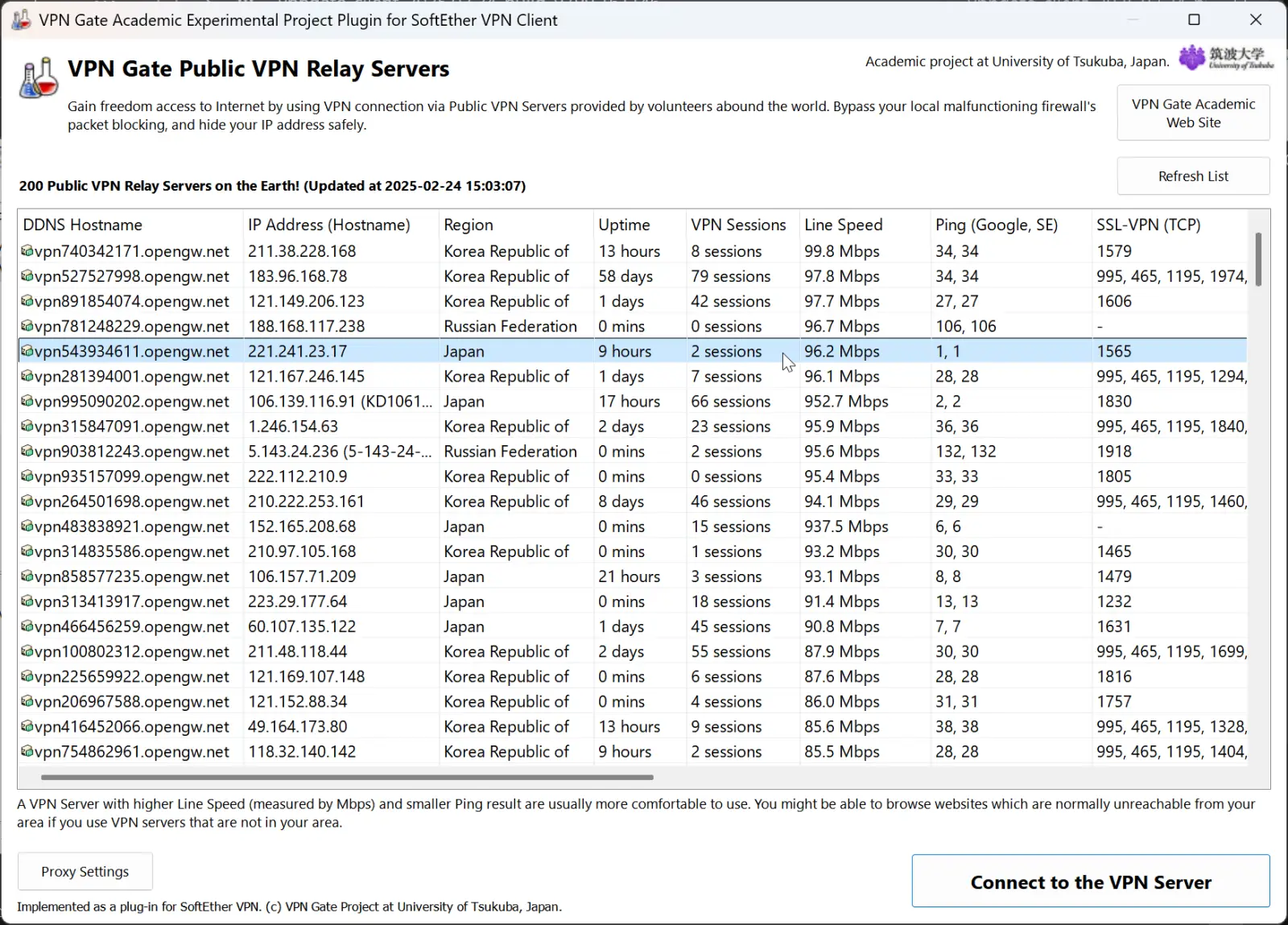Viewport: 1288px width, 925px height.
Task: Click the server icon beside vpn858577235.opengw.net
Action: pos(27,576)
